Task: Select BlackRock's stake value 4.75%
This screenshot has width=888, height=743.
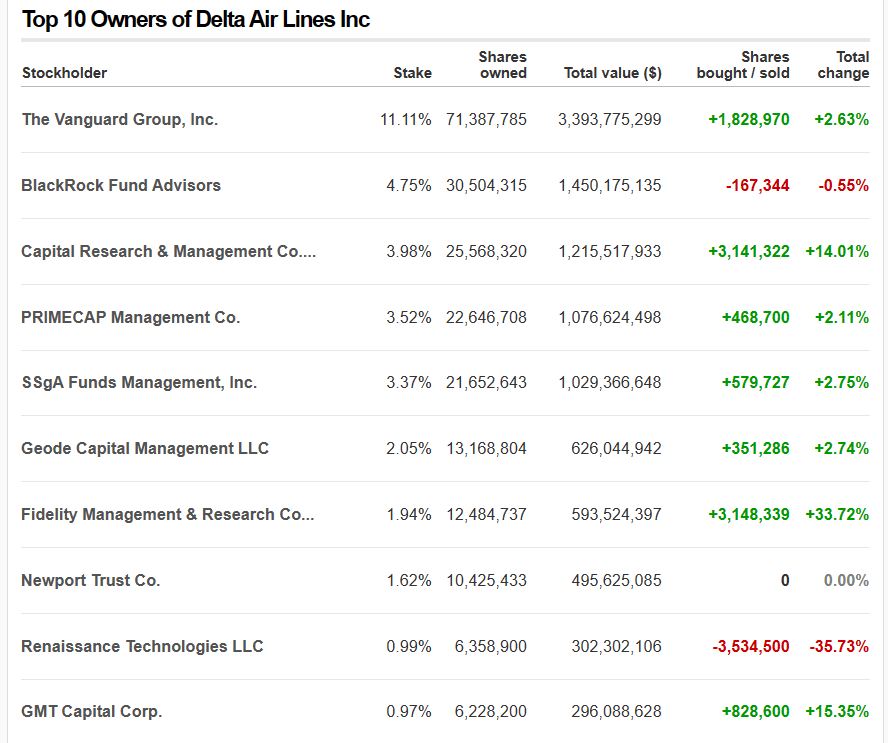Action: point(409,185)
